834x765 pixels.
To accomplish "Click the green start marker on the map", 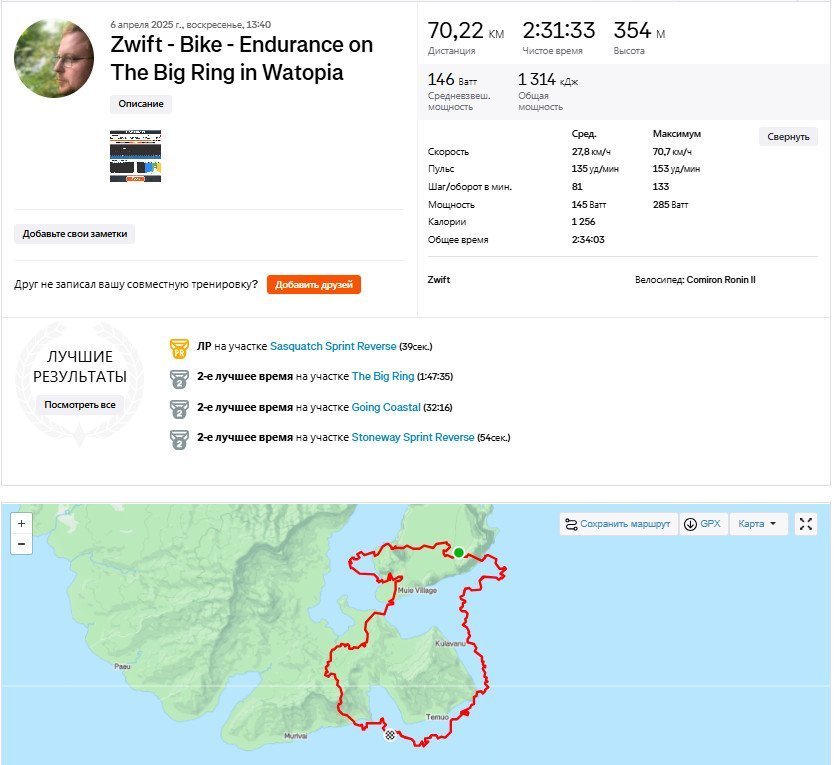I will coord(458,553).
